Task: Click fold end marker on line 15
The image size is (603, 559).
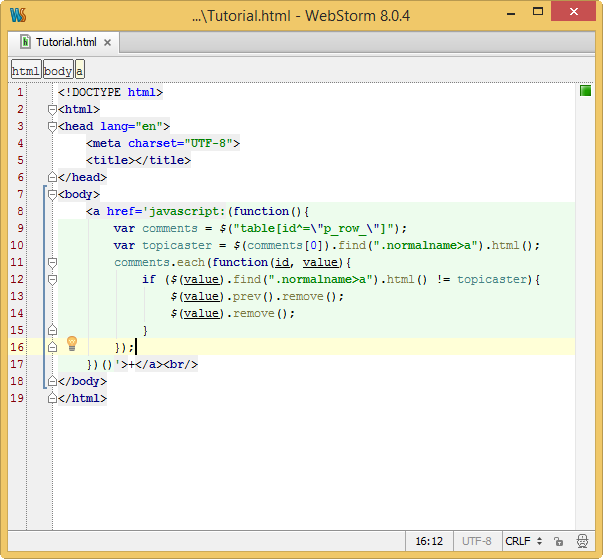Action: pyautogui.click(x=53, y=330)
